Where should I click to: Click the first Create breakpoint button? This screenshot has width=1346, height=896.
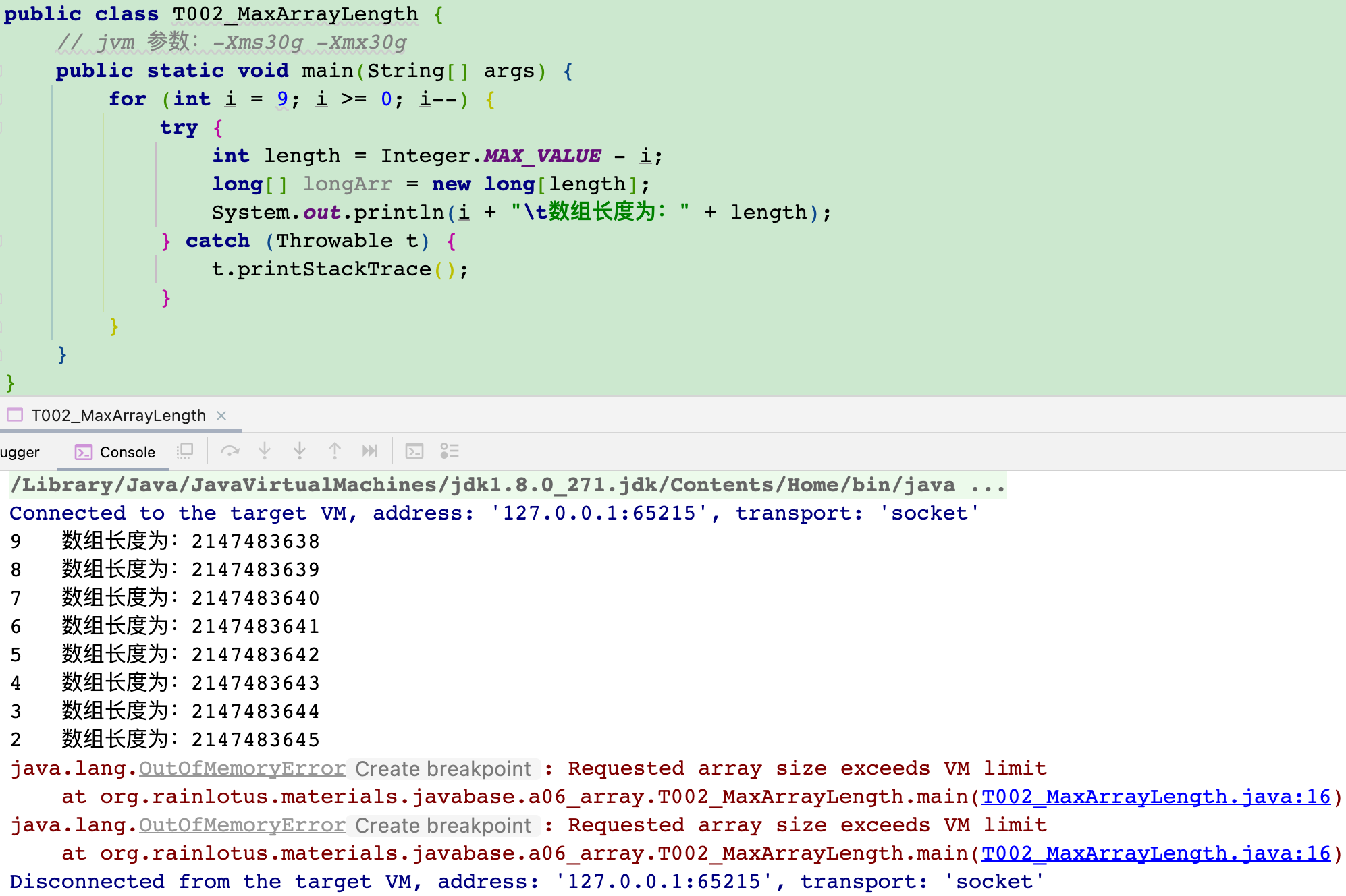click(x=443, y=769)
